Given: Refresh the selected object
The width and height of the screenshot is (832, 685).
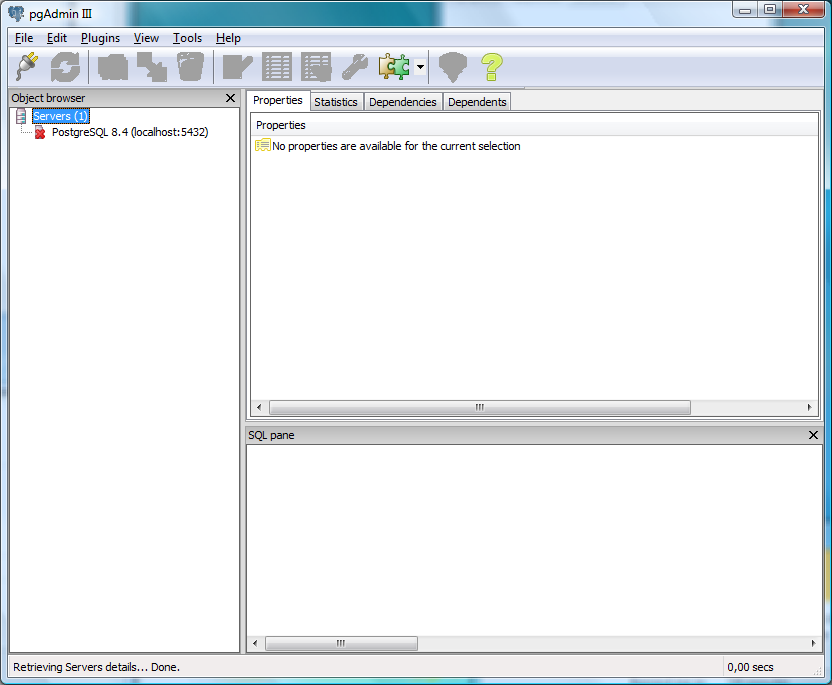Looking at the screenshot, I should click(65, 67).
